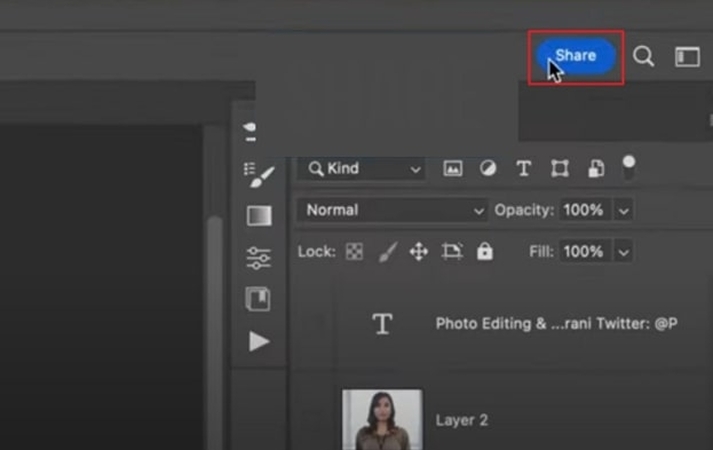Toggle lock transparent pixels

click(x=354, y=251)
